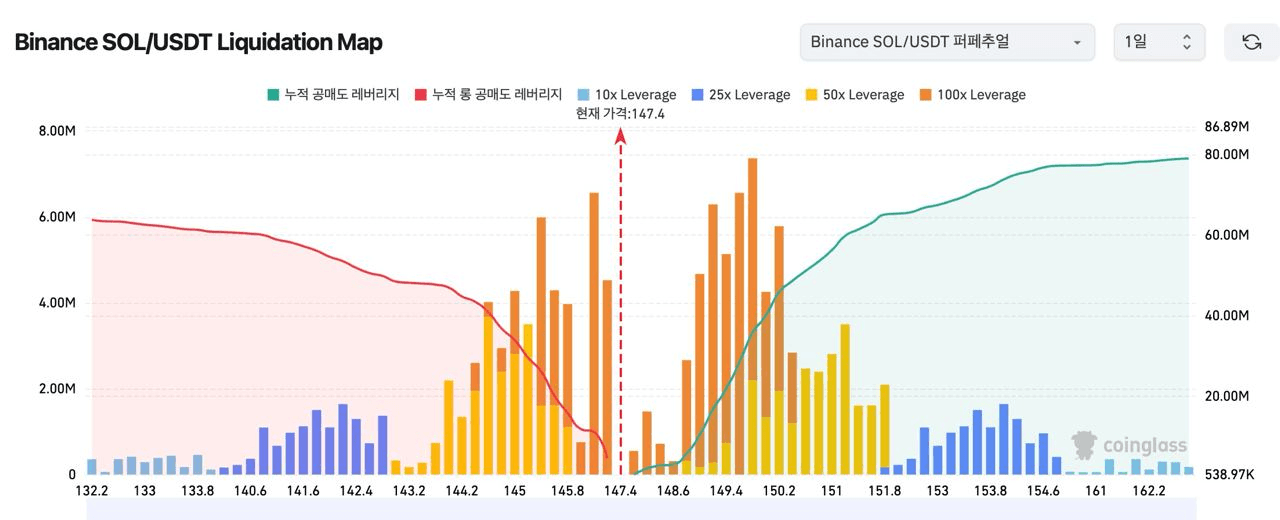1280x520 pixels.
Task: Click the 4.00M left axis label
Action: click(57, 303)
